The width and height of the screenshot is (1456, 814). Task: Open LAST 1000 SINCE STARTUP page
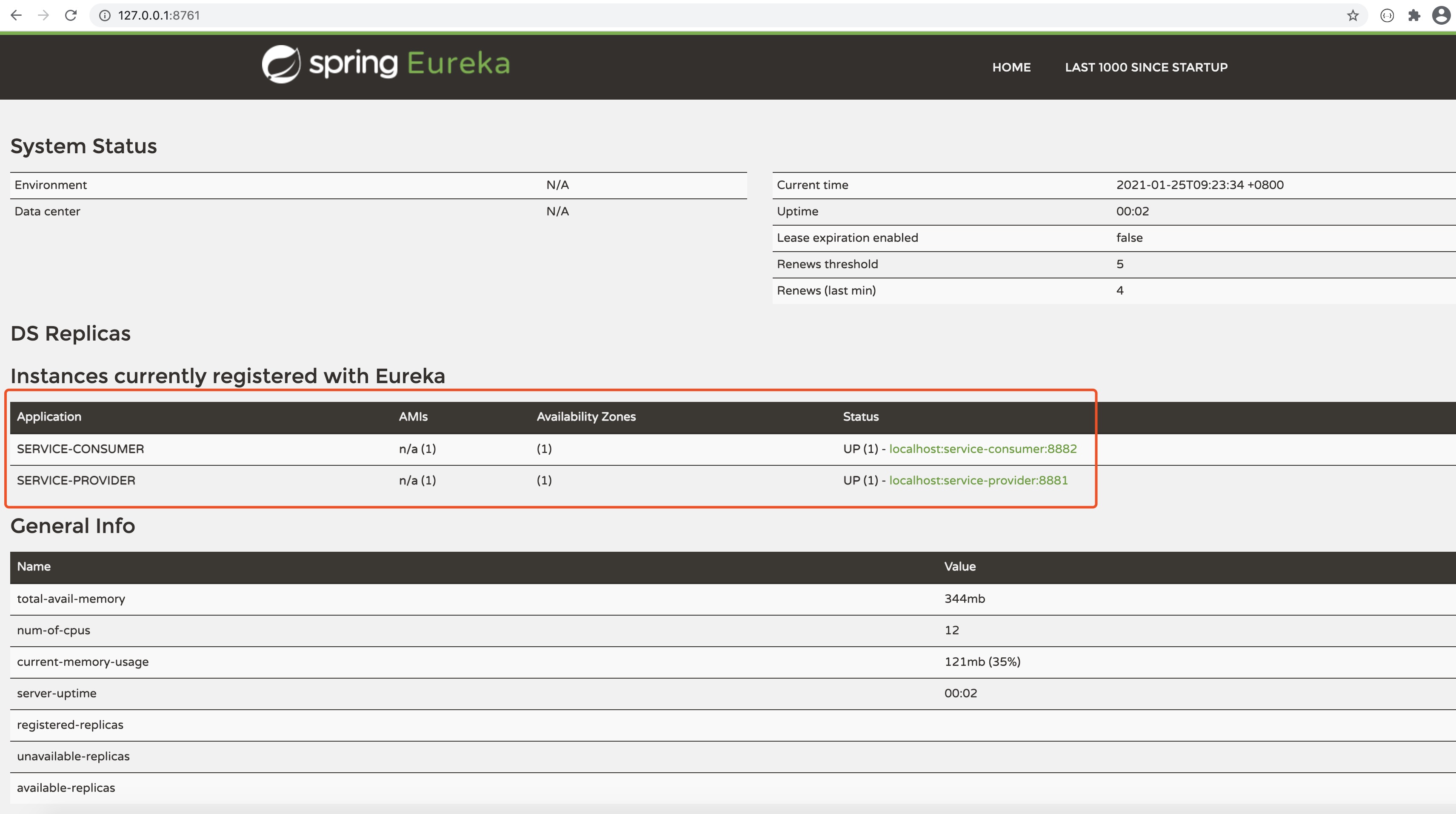pyautogui.click(x=1146, y=67)
